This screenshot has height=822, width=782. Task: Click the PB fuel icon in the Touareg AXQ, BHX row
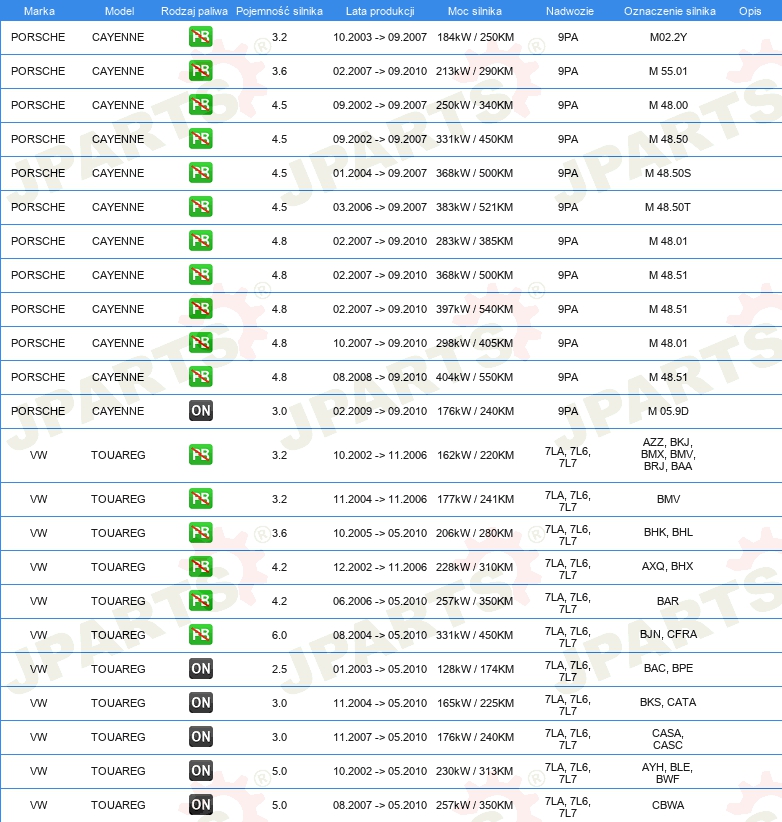201,567
